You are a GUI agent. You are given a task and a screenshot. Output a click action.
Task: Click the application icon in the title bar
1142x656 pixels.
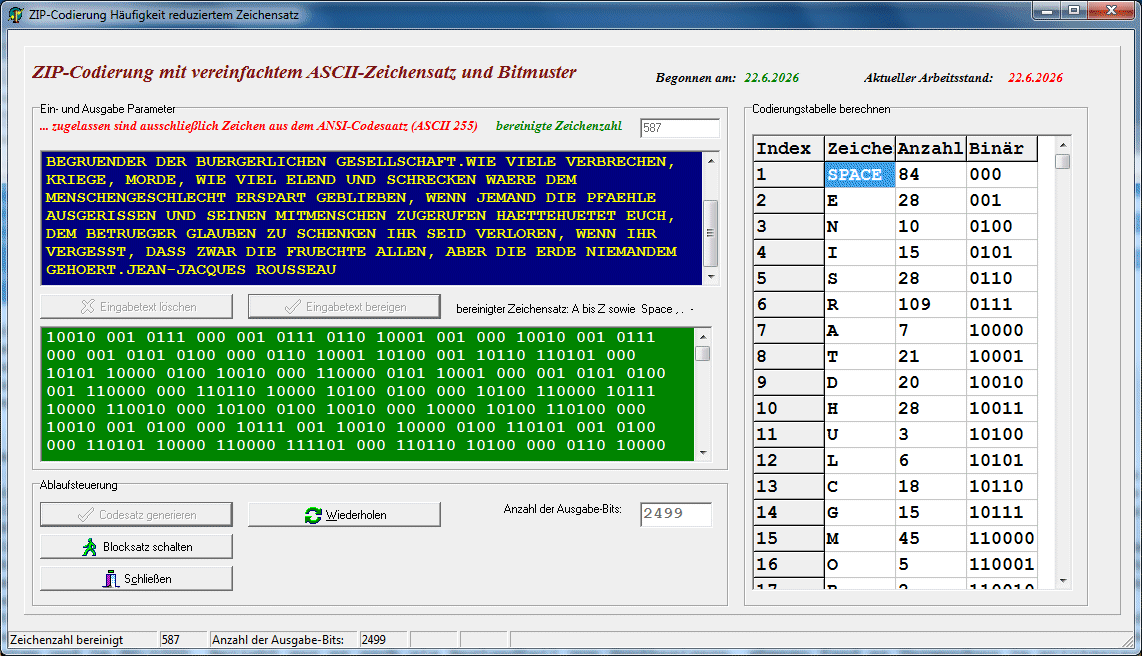[x=15, y=15]
